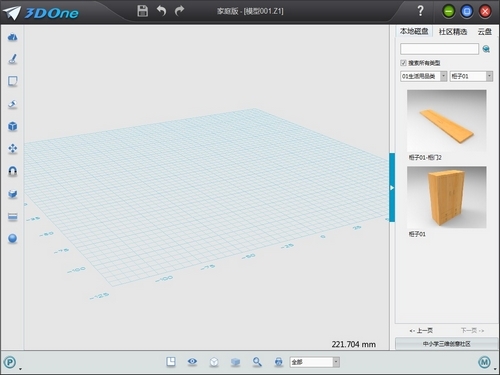
Task: Select the basic primitives cube tool
Action: pyautogui.click(x=13, y=126)
